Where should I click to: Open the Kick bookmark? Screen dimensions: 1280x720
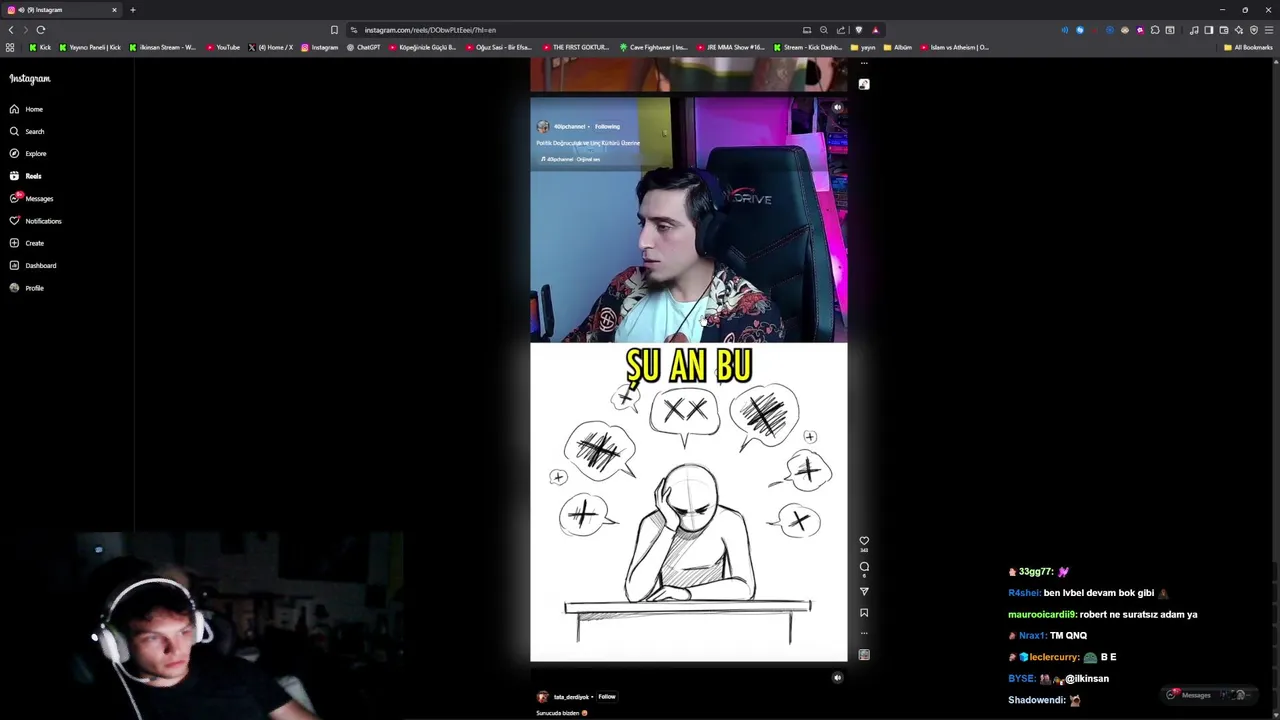coord(40,47)
